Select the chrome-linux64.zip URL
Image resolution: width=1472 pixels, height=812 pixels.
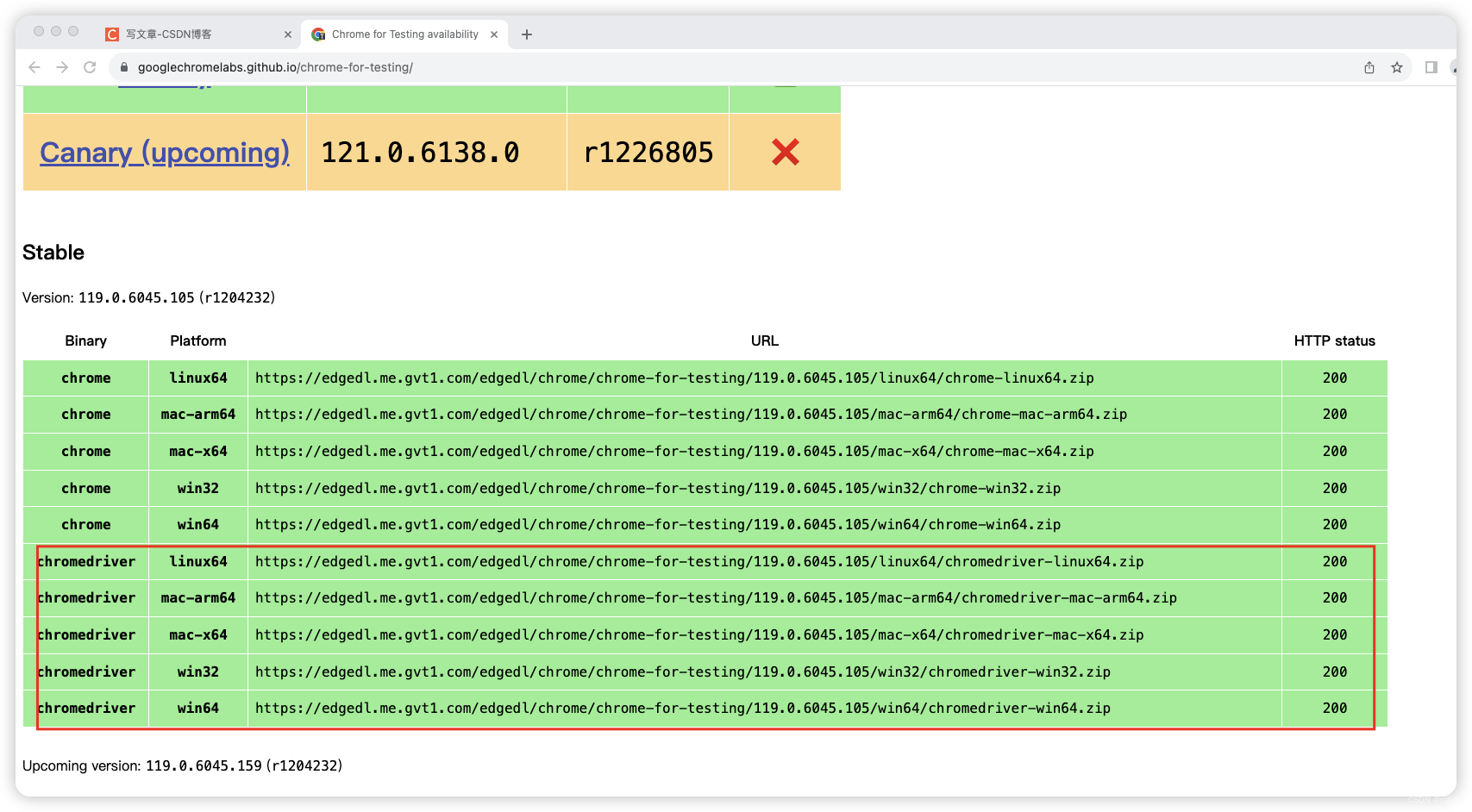(x=674, y=378)
